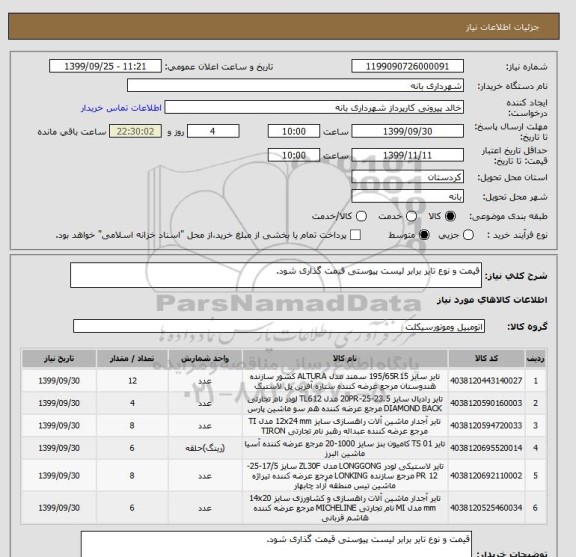Click the response deadline time field on the 1399/09/30 row
Screen dimensions: 576x557
pyautogui.click(x=294, y=131)
